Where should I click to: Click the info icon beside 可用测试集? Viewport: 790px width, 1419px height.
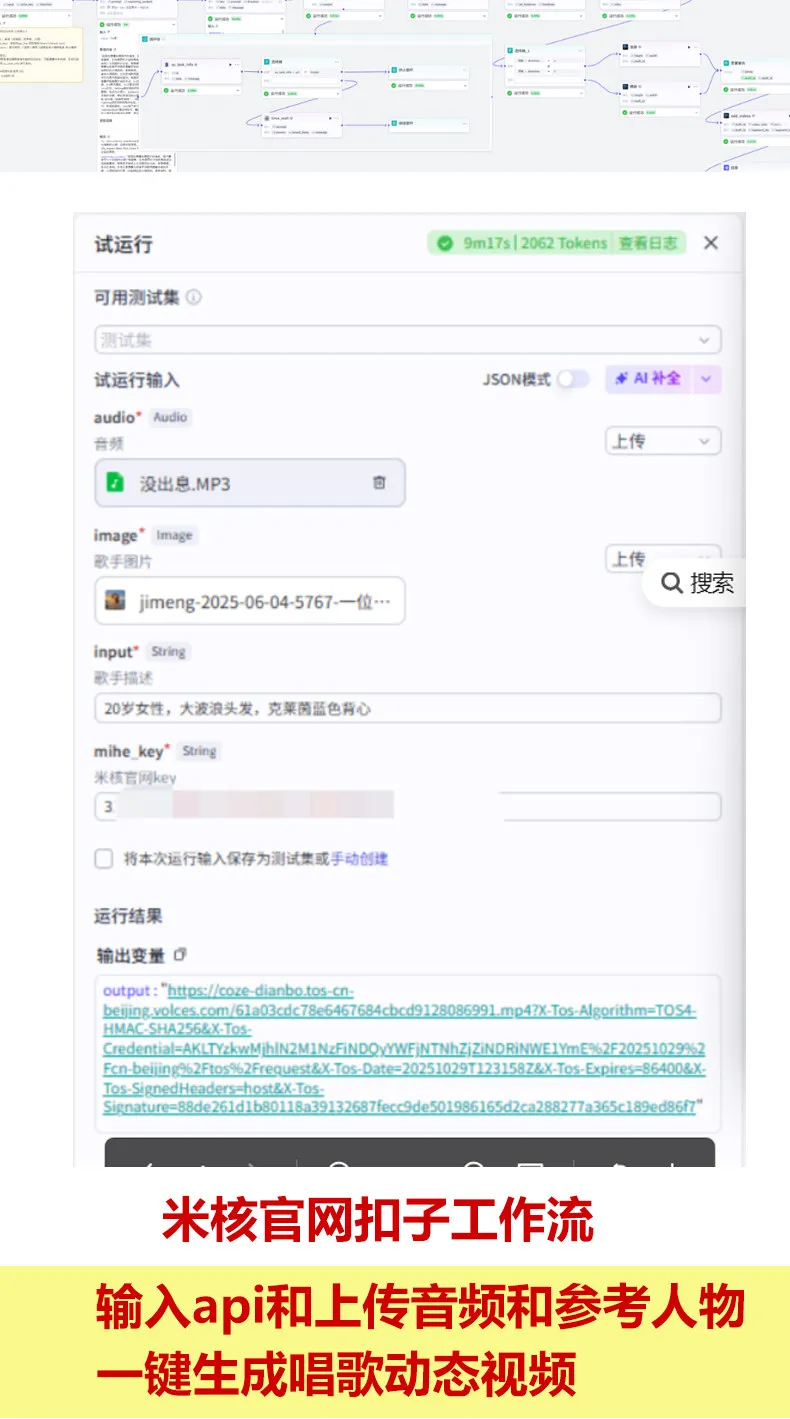(x=194, y=297)
